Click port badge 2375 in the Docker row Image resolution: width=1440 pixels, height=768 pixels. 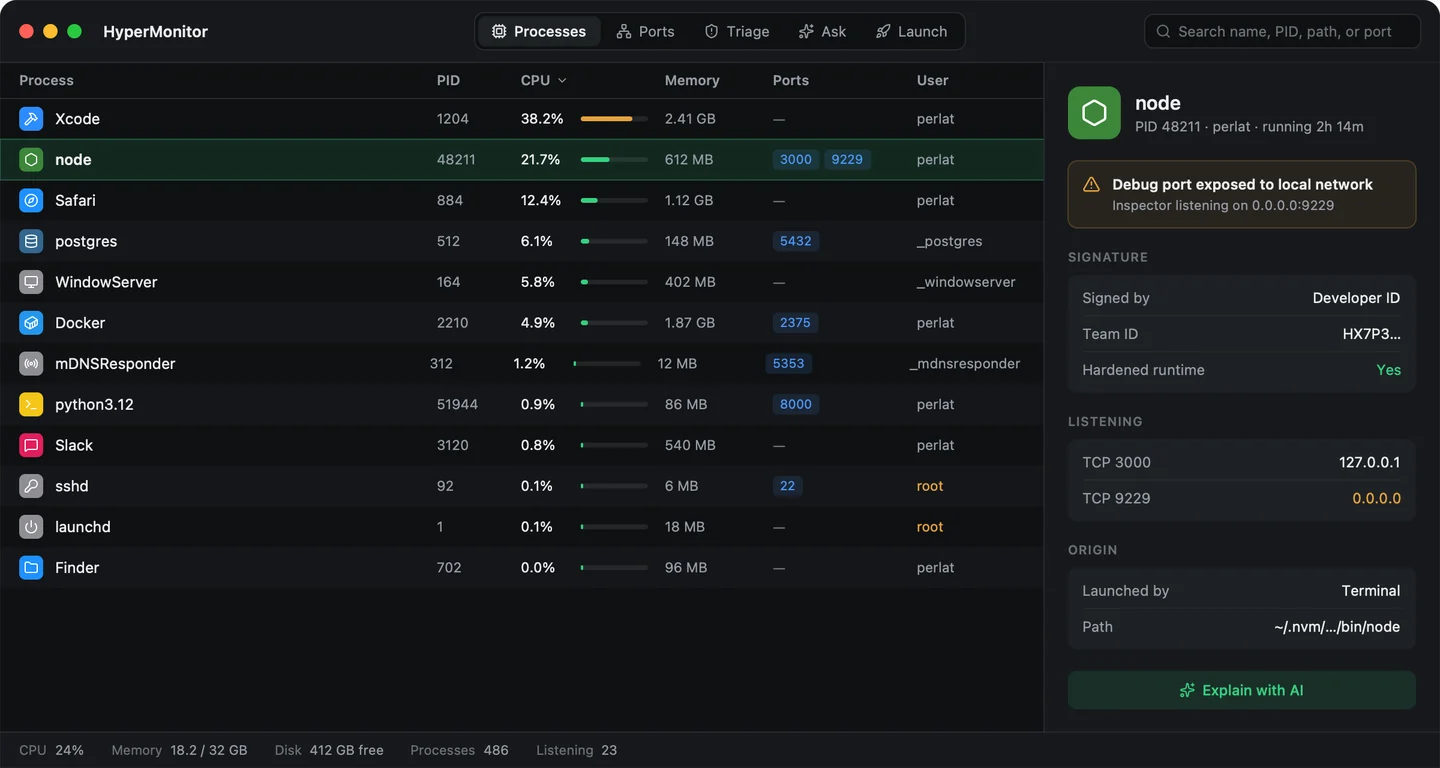click(x=796, y=323)
